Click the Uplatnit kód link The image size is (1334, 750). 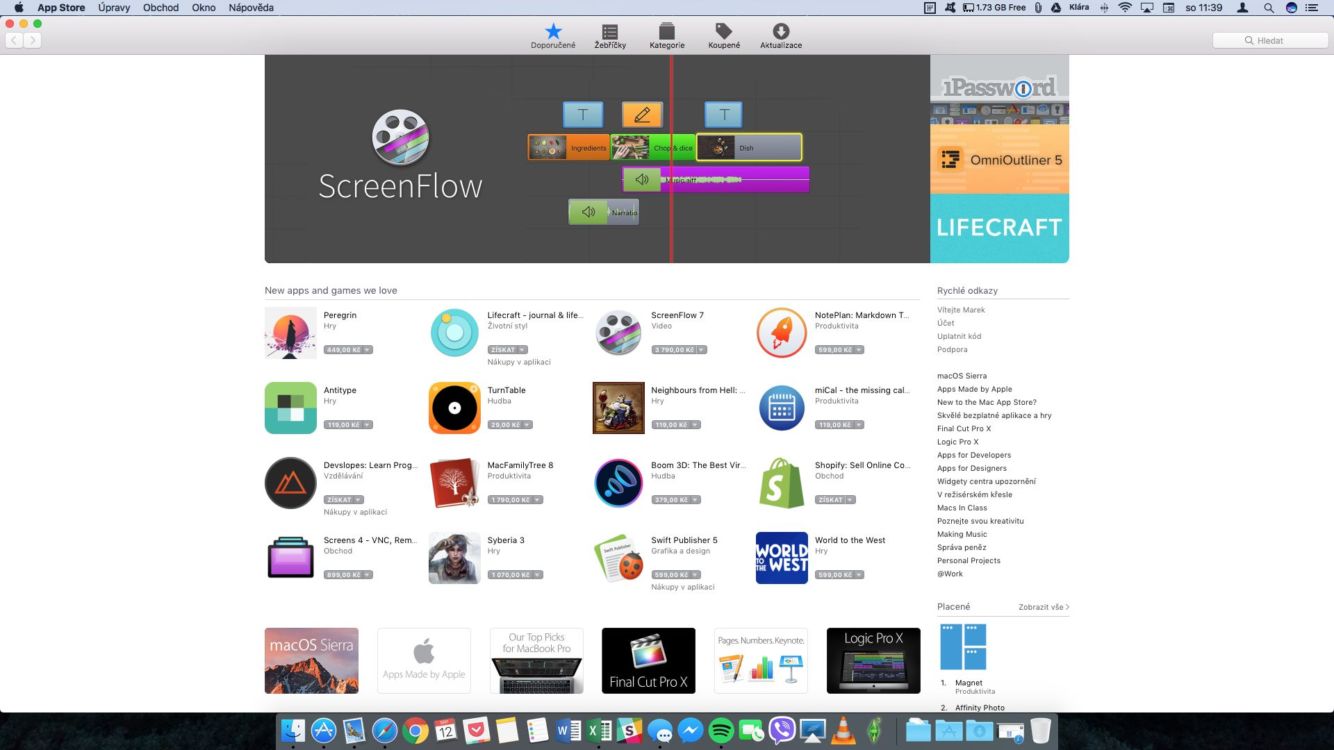click(x=959, y=336)
